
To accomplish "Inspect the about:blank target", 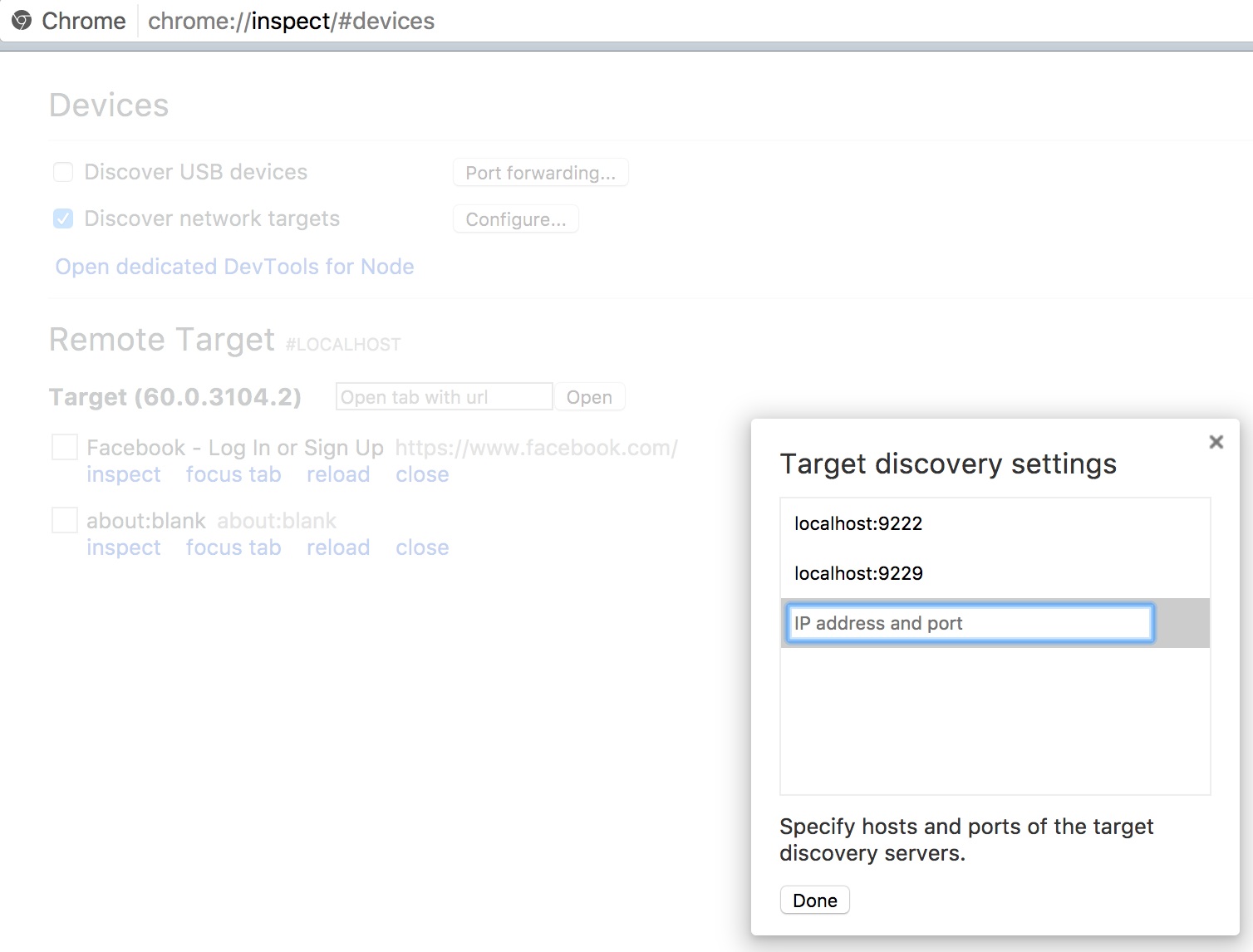I will point(124,547).
